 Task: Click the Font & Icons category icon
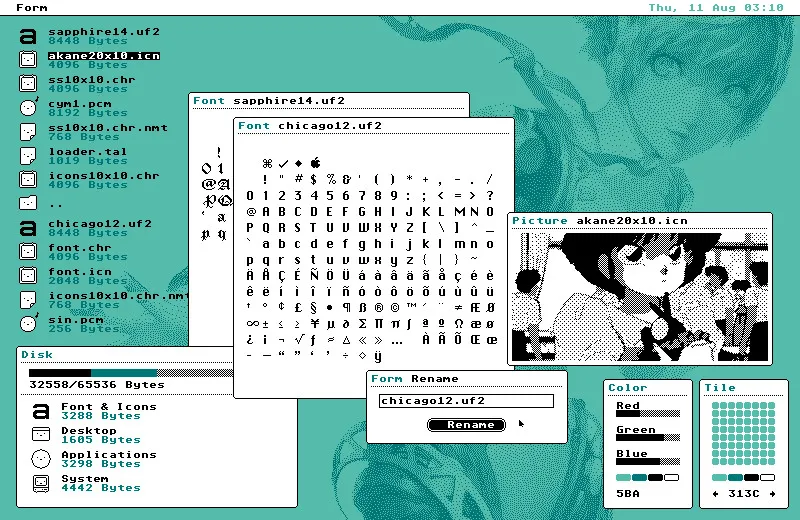pyautogui.click(x=41, y=411)
